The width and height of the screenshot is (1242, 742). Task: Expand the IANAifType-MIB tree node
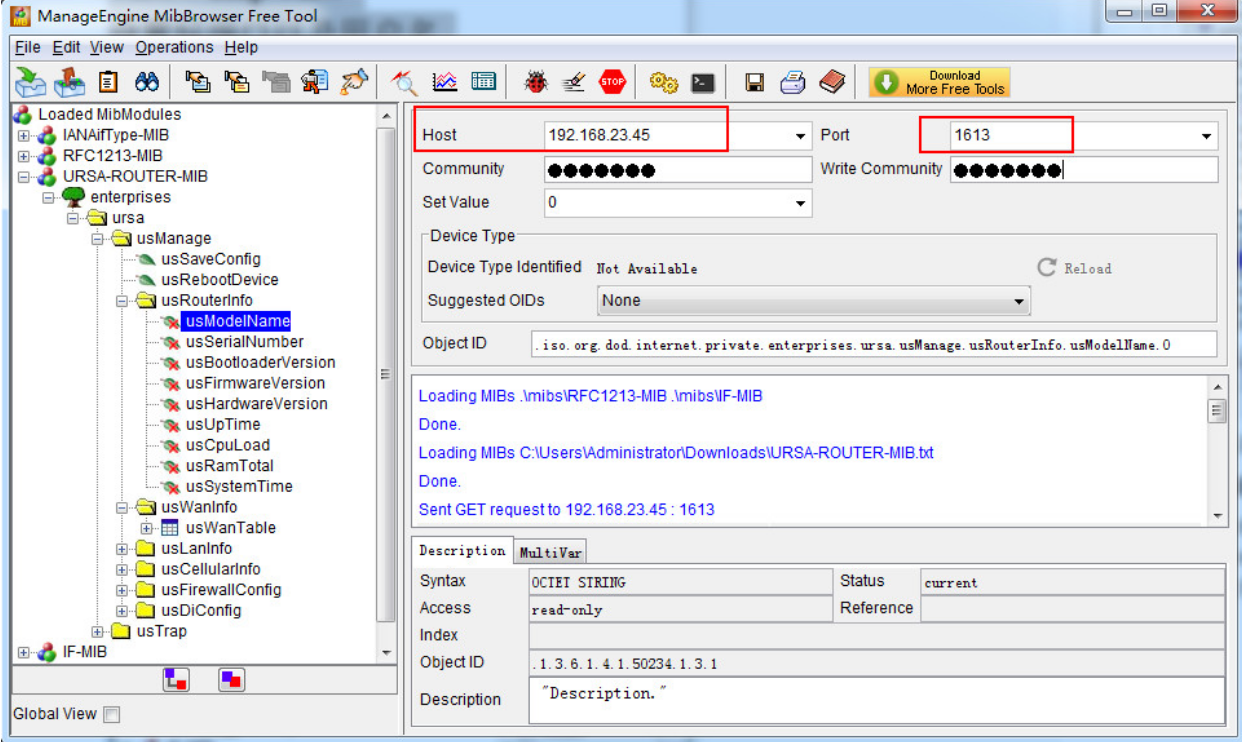(23, 135)
